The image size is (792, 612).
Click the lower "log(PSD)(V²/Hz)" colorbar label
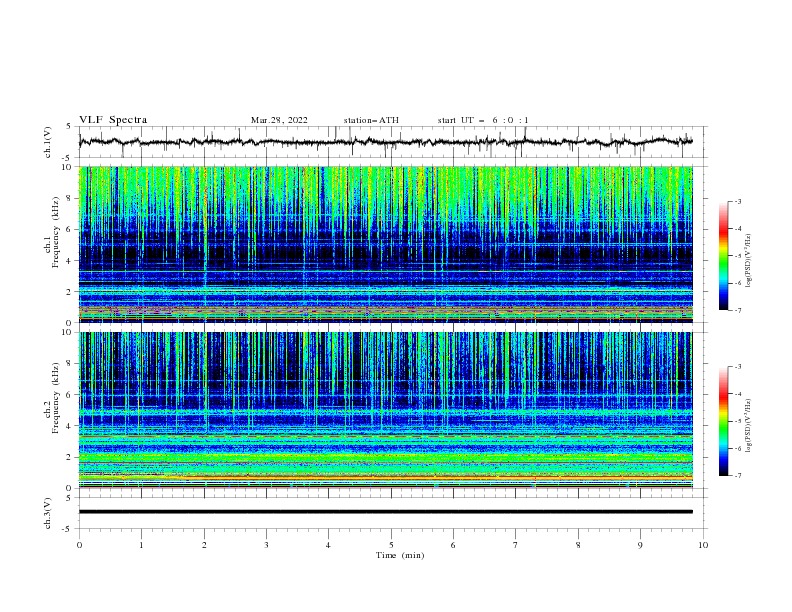click(x=749, y=426)
